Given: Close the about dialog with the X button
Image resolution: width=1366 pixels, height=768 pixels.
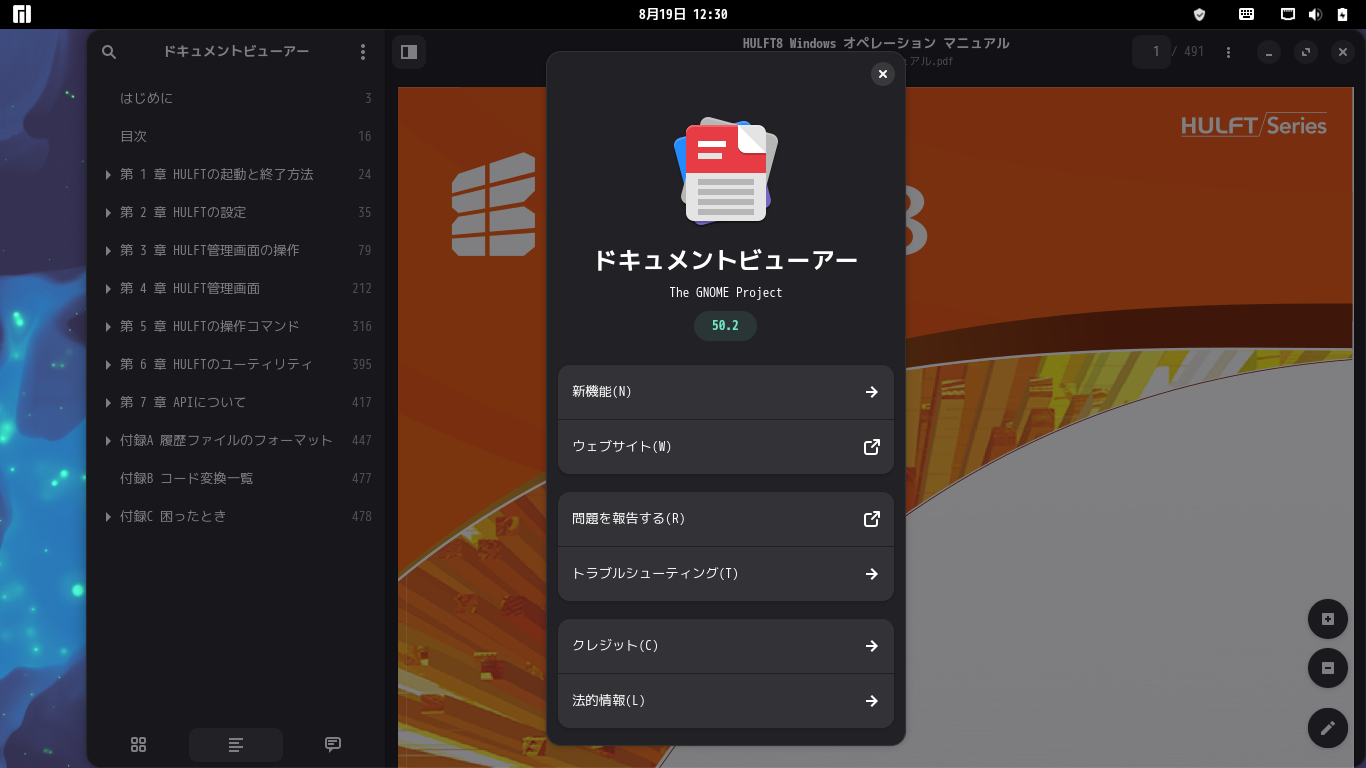Looking at the screenshot, I should 882,74.
